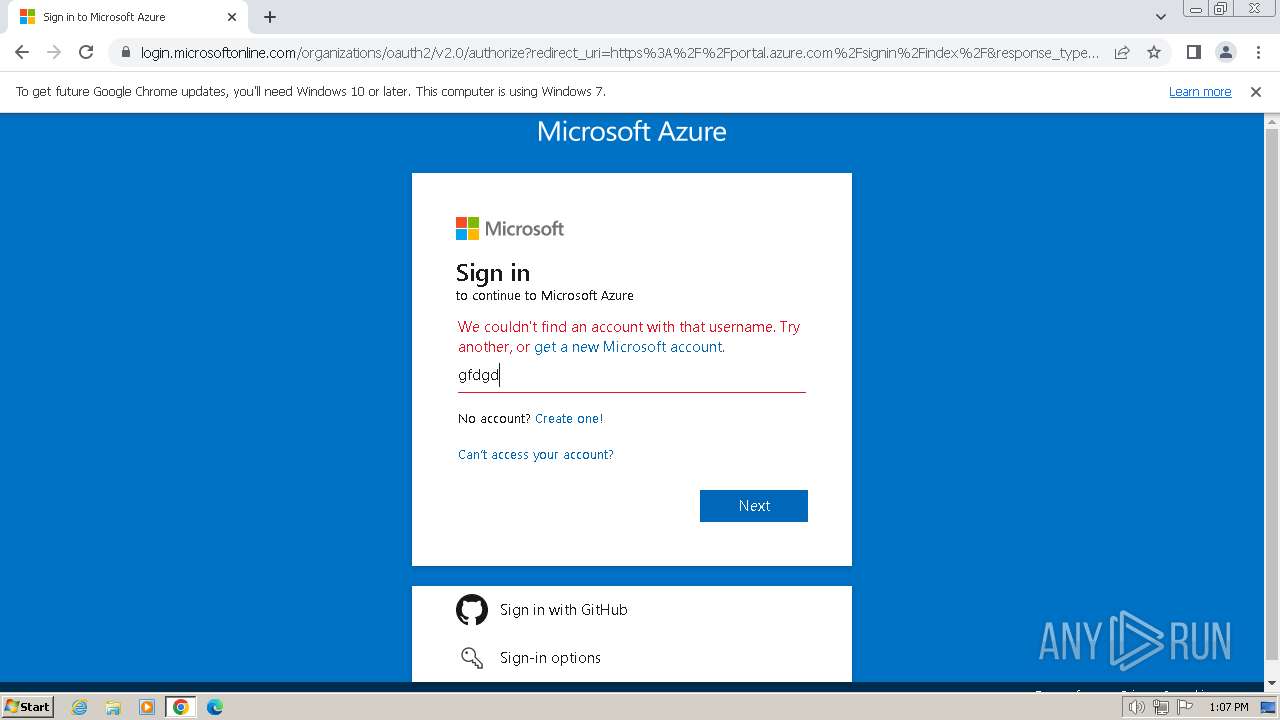Click the address bar URL

tap(619, 53)
